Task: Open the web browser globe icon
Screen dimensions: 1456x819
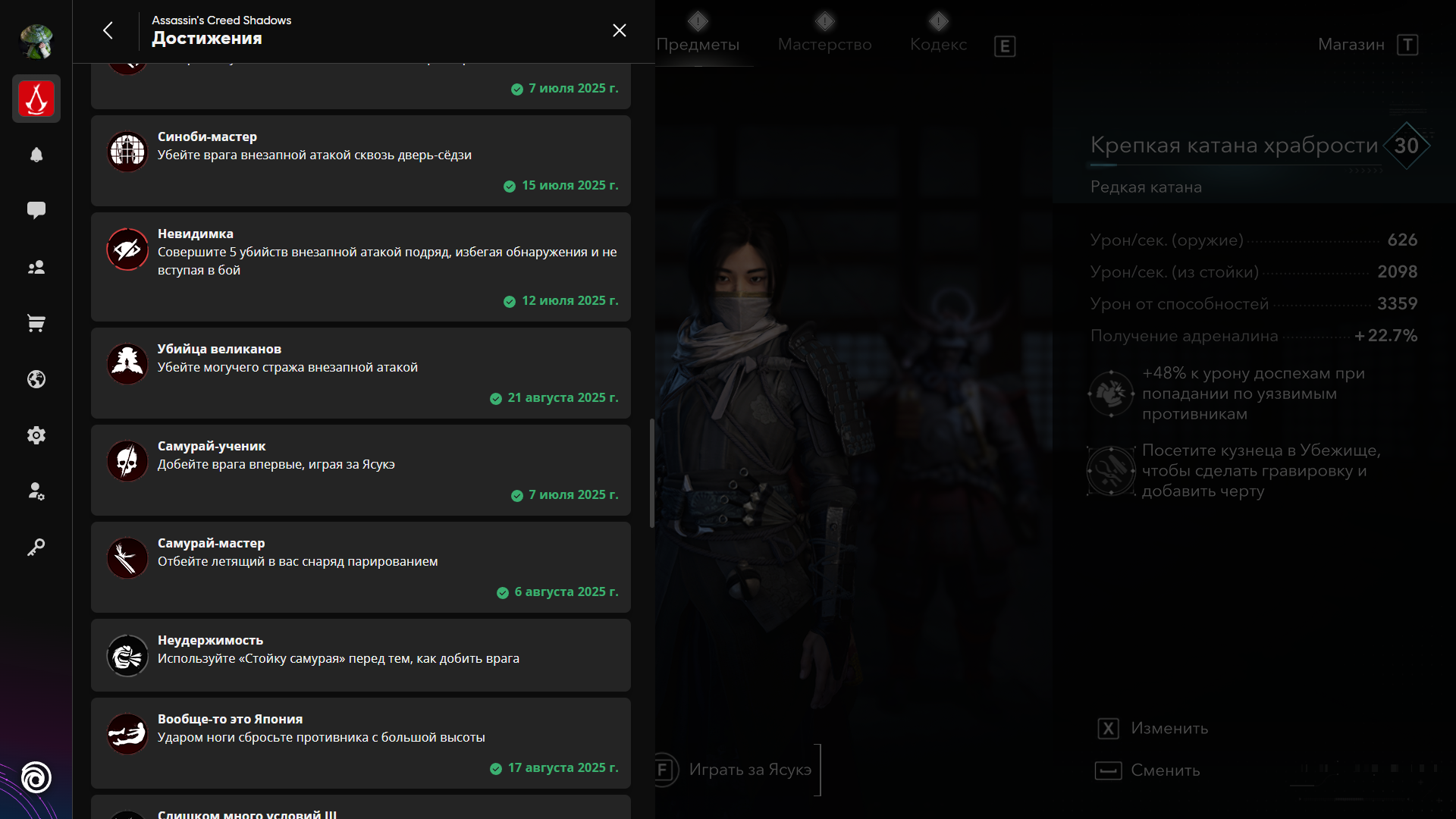Action: click(36, 379)
